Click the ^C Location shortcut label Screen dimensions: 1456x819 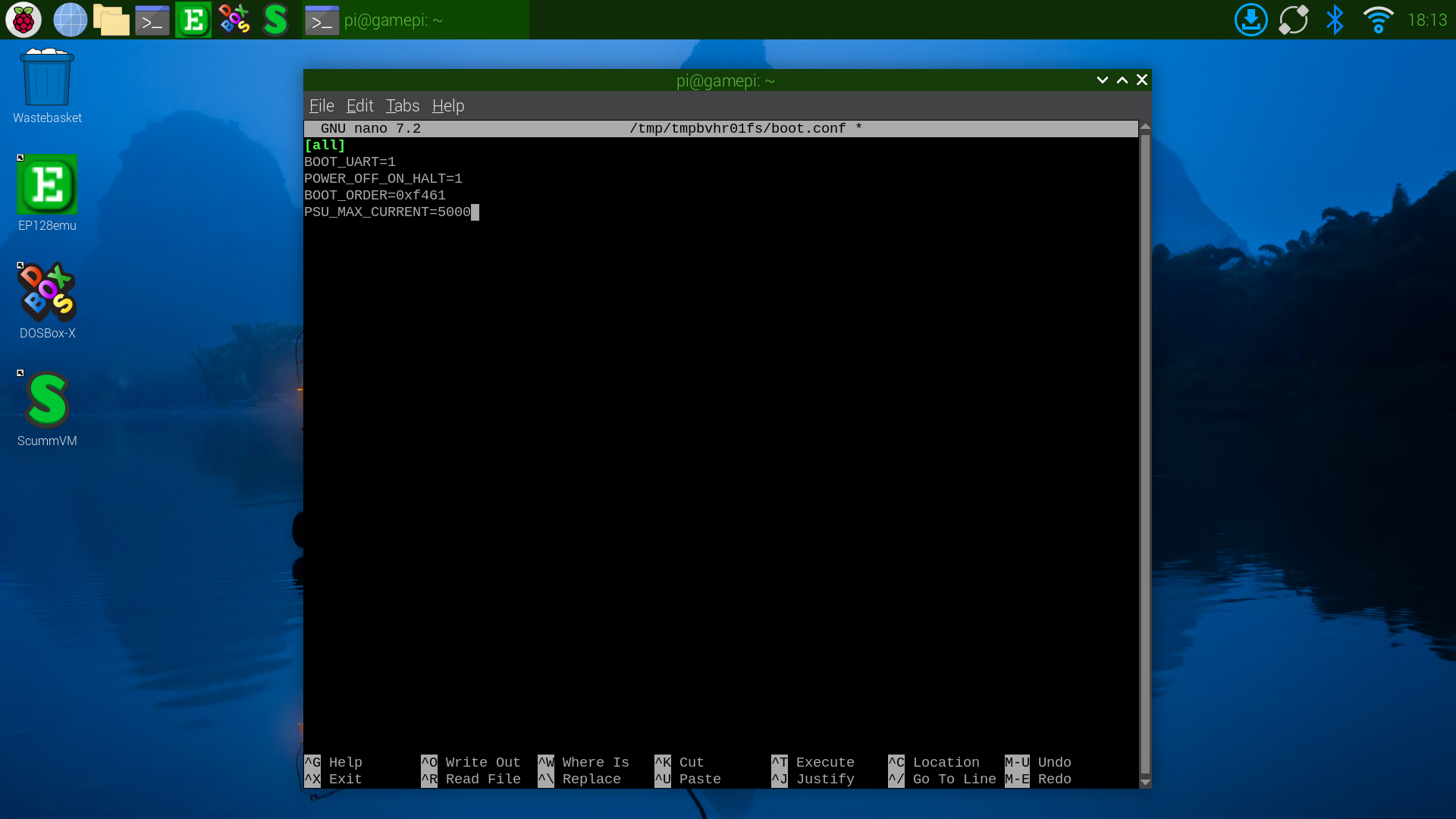pos(934,762)
